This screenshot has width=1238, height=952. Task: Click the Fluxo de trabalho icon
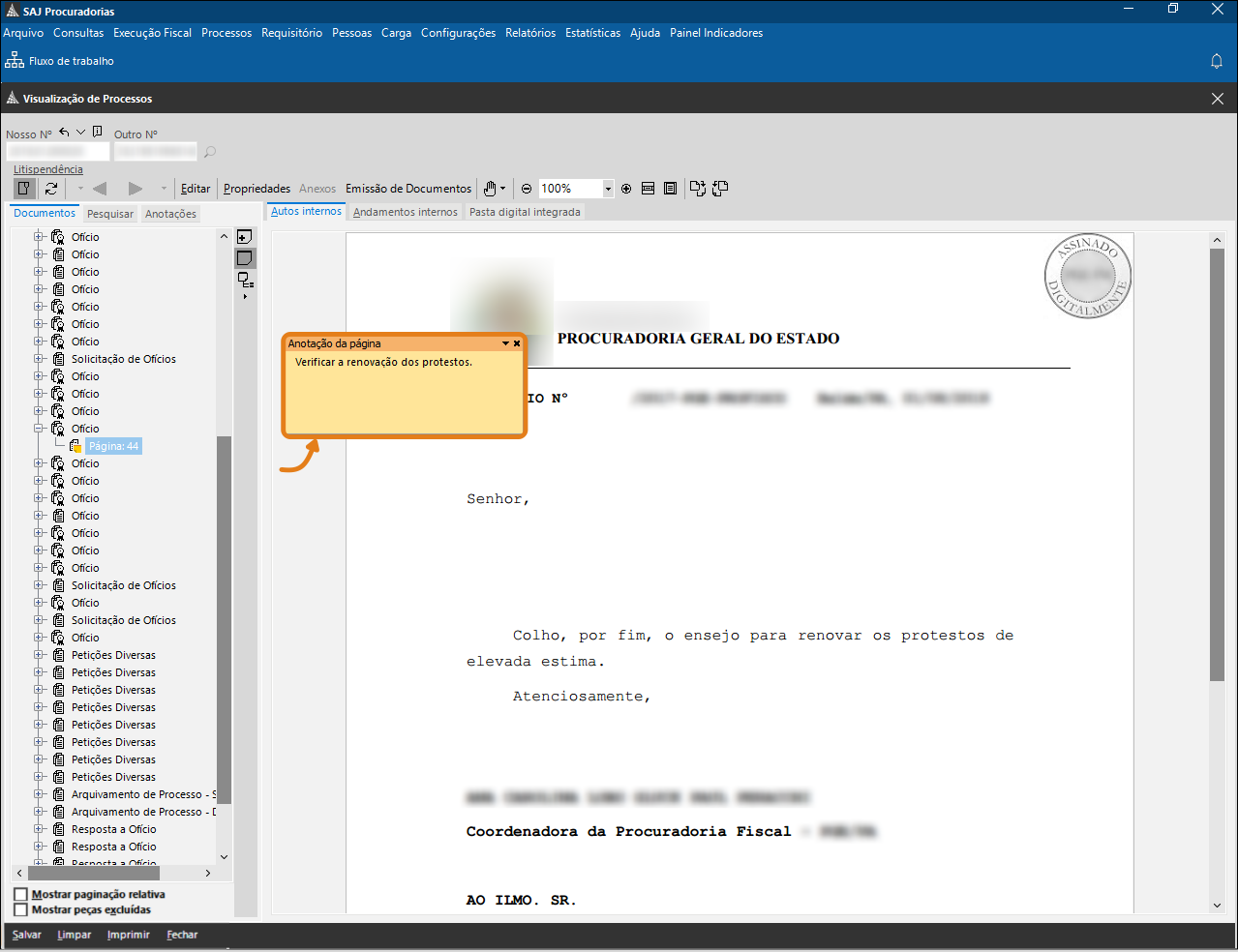click(15, 61)
